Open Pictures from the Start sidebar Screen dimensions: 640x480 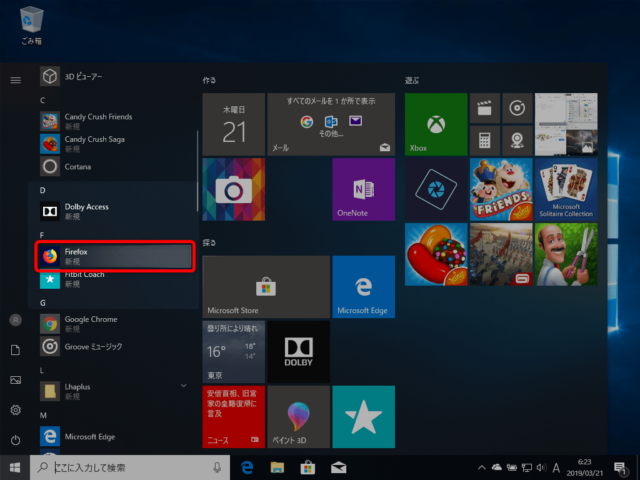pos(16,380)
